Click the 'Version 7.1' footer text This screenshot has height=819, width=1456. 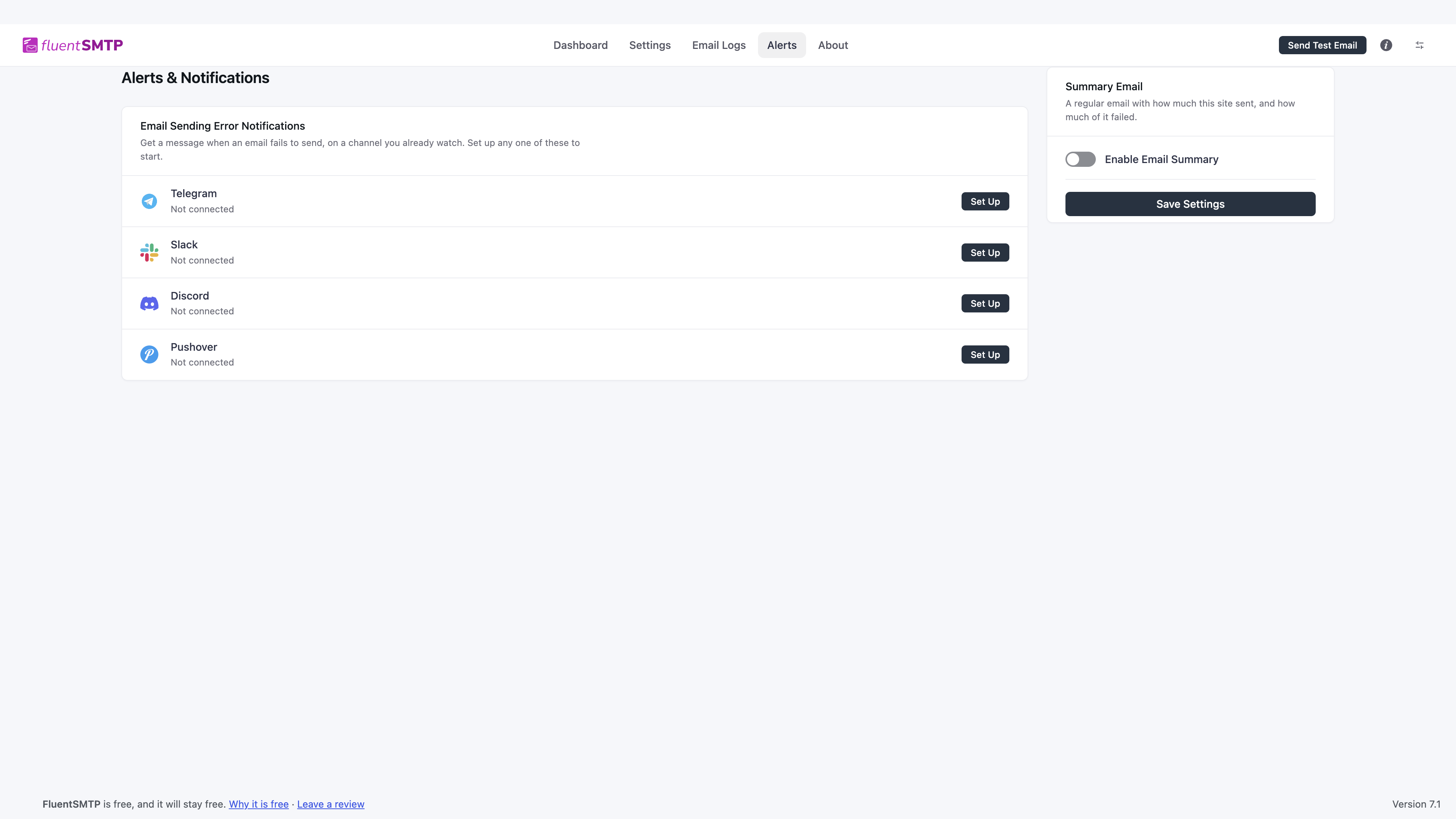point(1417,804)
